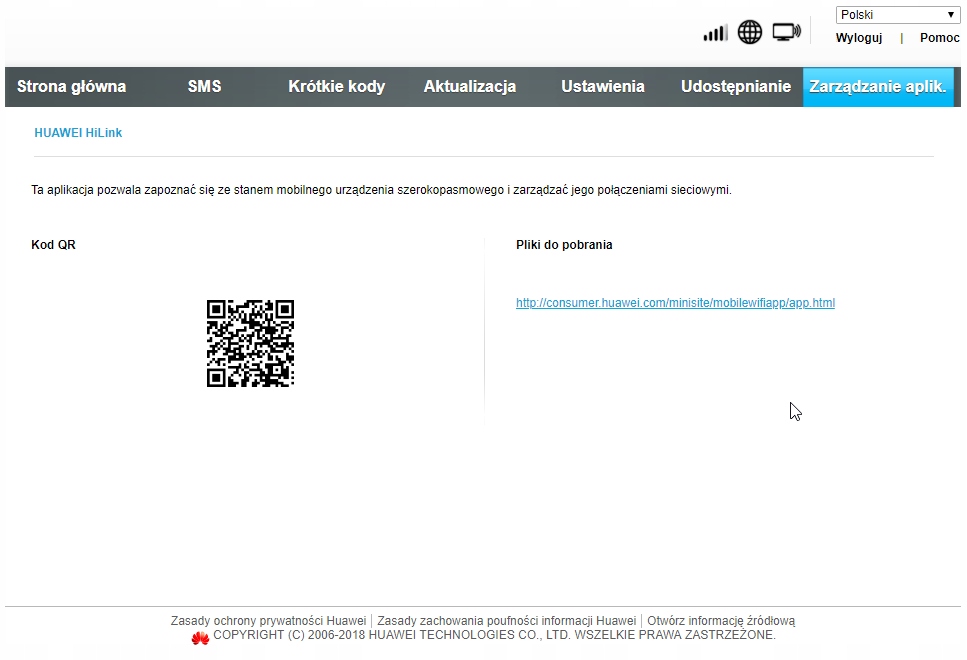967x660 pixels.
Task: Open the SMS tab
Action: (204, 86)
